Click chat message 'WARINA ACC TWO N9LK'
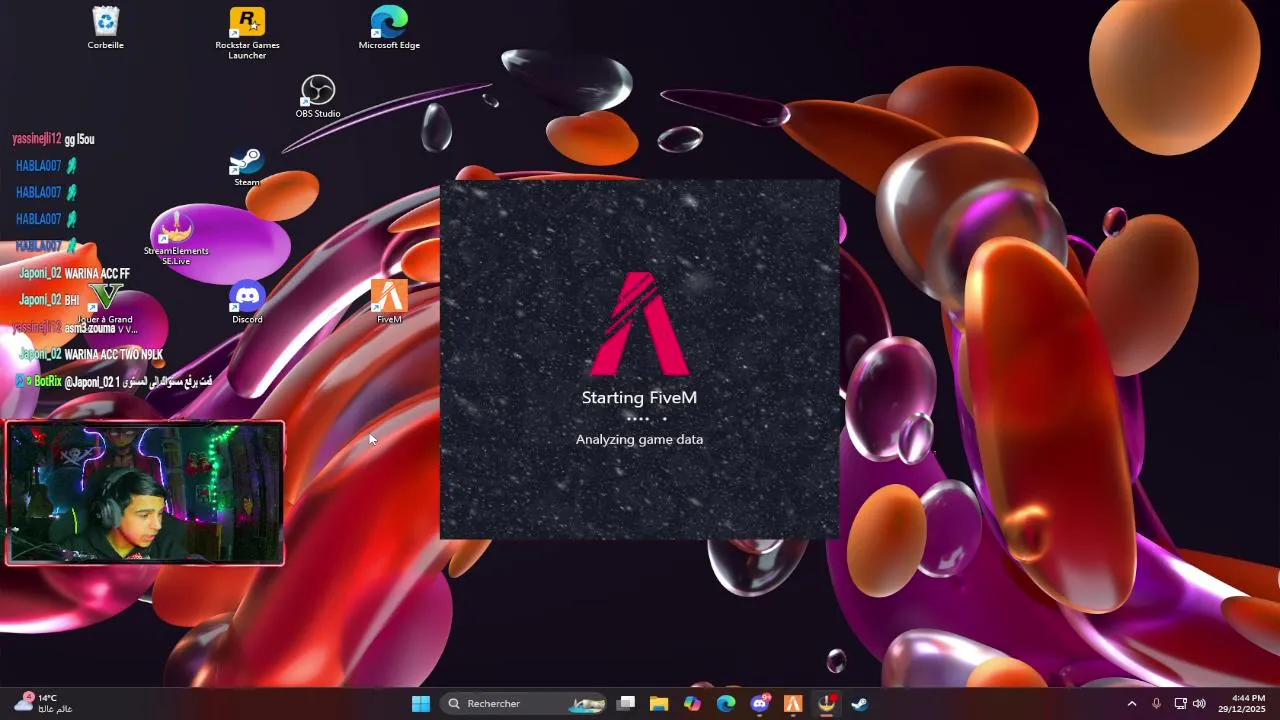The height and width of the screenshot is (720, 1280). (113, 354)
